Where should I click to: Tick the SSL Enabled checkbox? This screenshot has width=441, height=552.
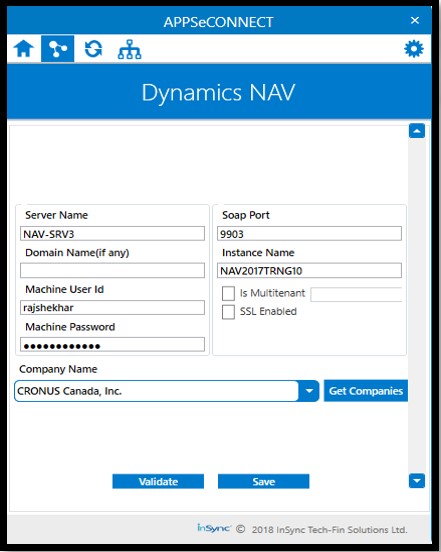click(x=228, y=312)
